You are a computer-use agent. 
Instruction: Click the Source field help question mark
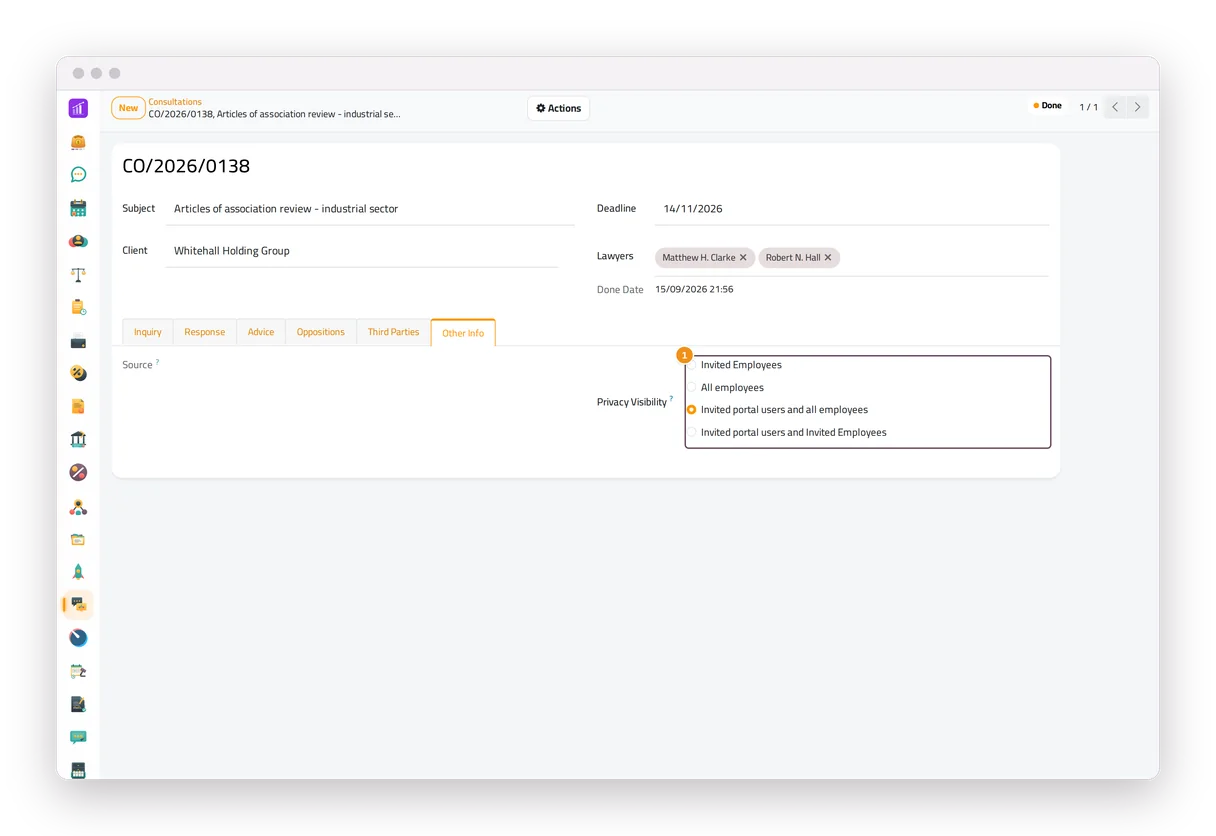158,362
